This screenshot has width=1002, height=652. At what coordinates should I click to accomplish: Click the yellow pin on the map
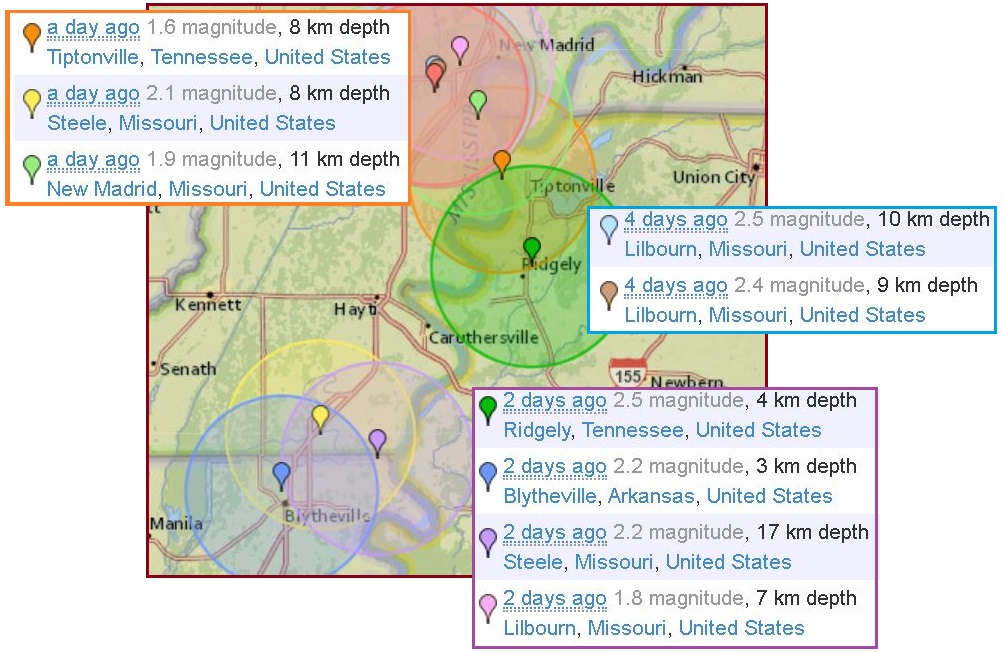[x=320, y=415]
